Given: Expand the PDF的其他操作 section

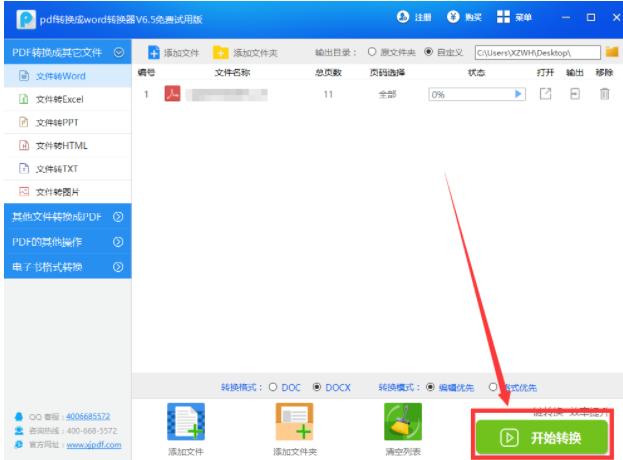Looking at the screenshot, I should 118,242.
